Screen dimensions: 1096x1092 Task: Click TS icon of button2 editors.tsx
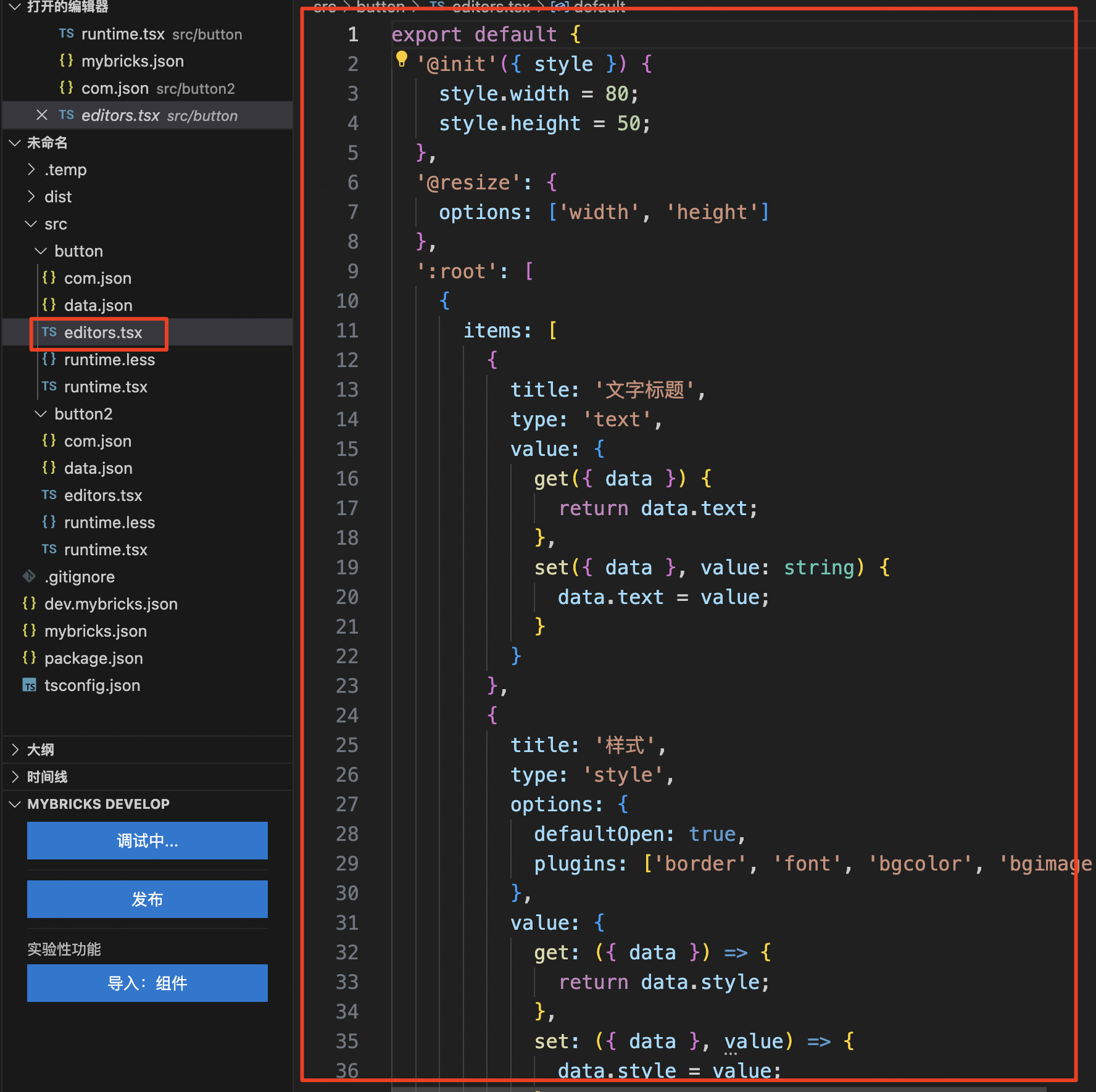(49, 495)
